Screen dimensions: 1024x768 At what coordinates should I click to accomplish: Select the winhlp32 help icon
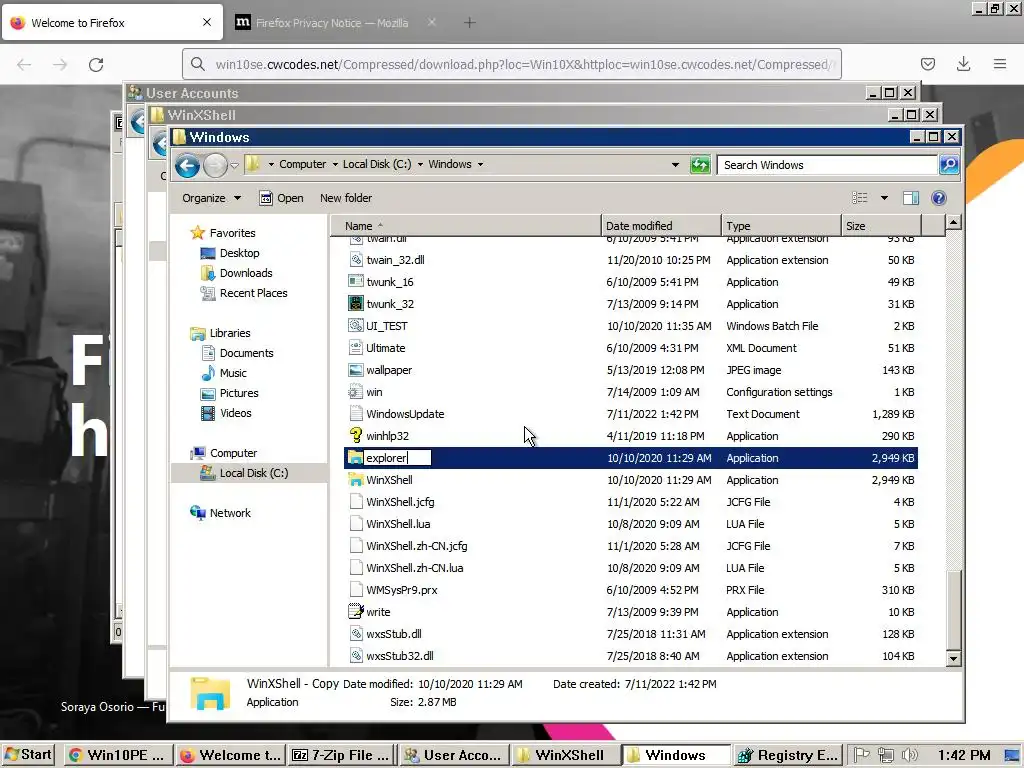355,436
